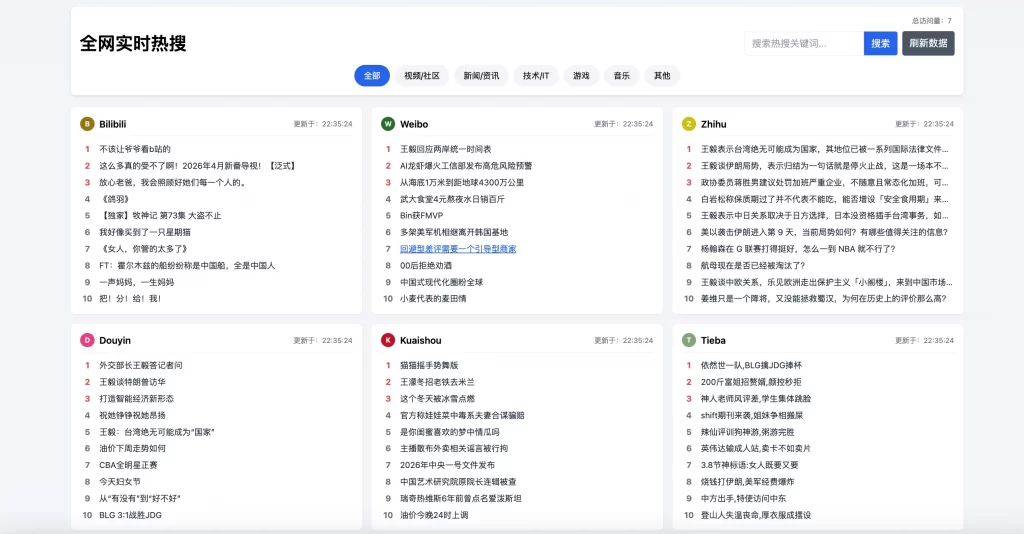
Task: Click the Douyin "D" avatar icon
Action: point(87,340)
